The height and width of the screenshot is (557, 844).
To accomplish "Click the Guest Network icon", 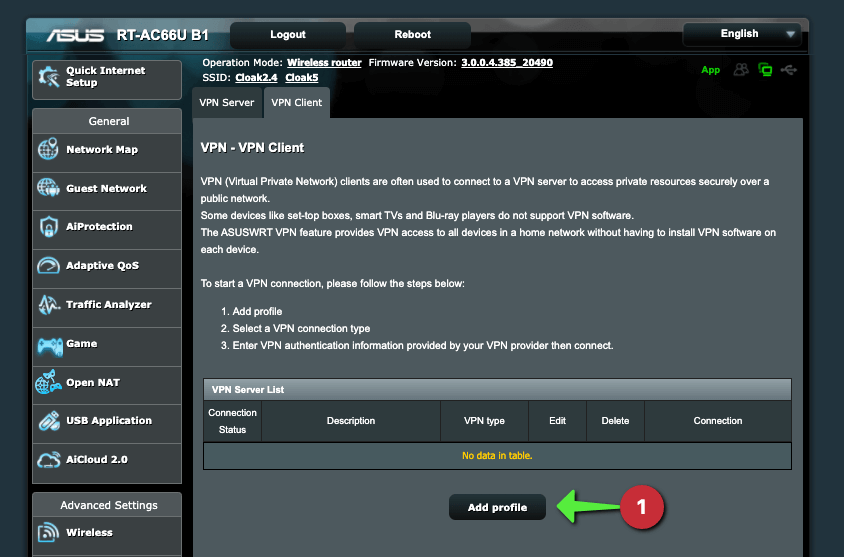I will pyautogui.click(x=48, y=188).
